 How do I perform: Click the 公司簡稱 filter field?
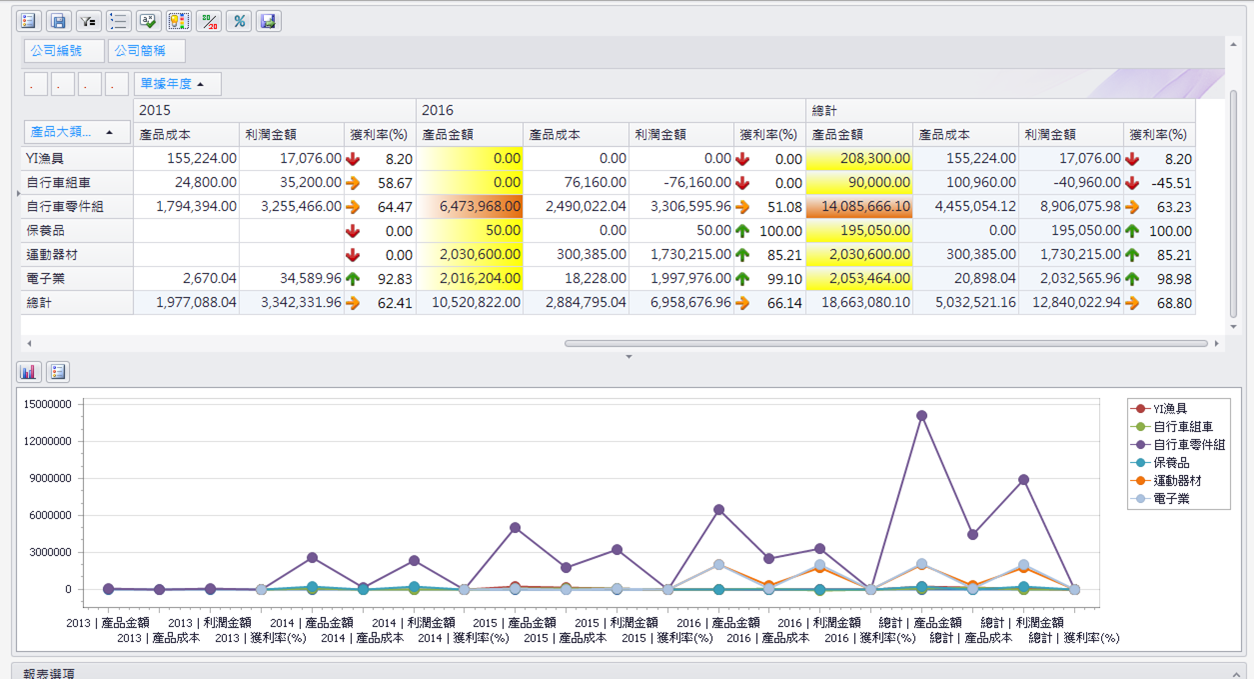[146, 51]
